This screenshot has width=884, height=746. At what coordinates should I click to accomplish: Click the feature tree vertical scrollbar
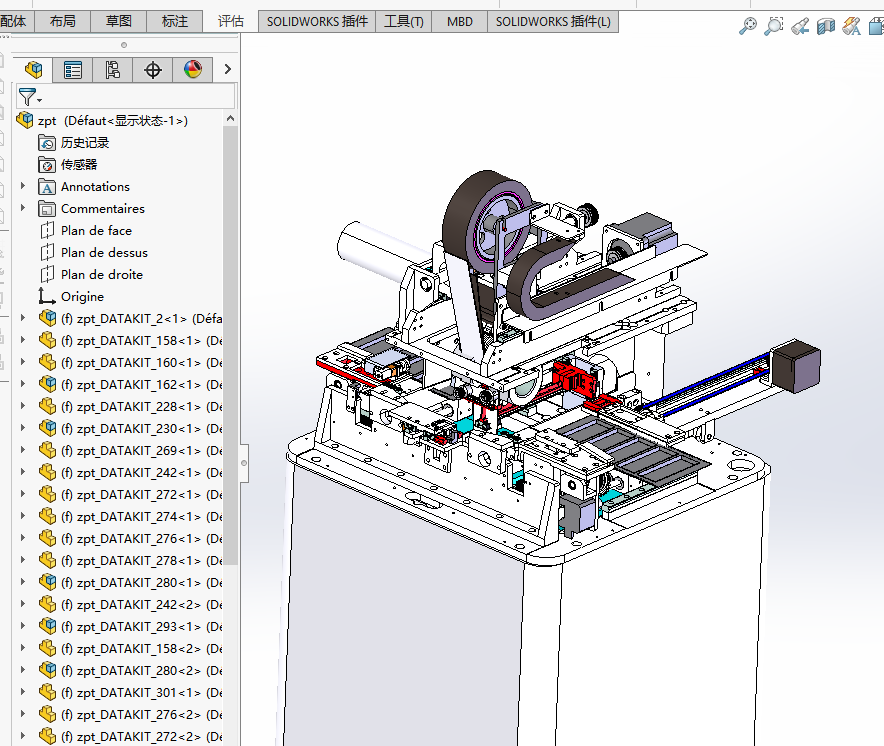[230, 340]
